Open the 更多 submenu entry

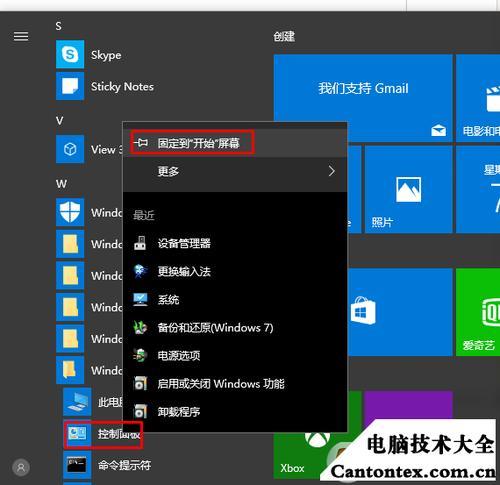(x=235, y=171)
